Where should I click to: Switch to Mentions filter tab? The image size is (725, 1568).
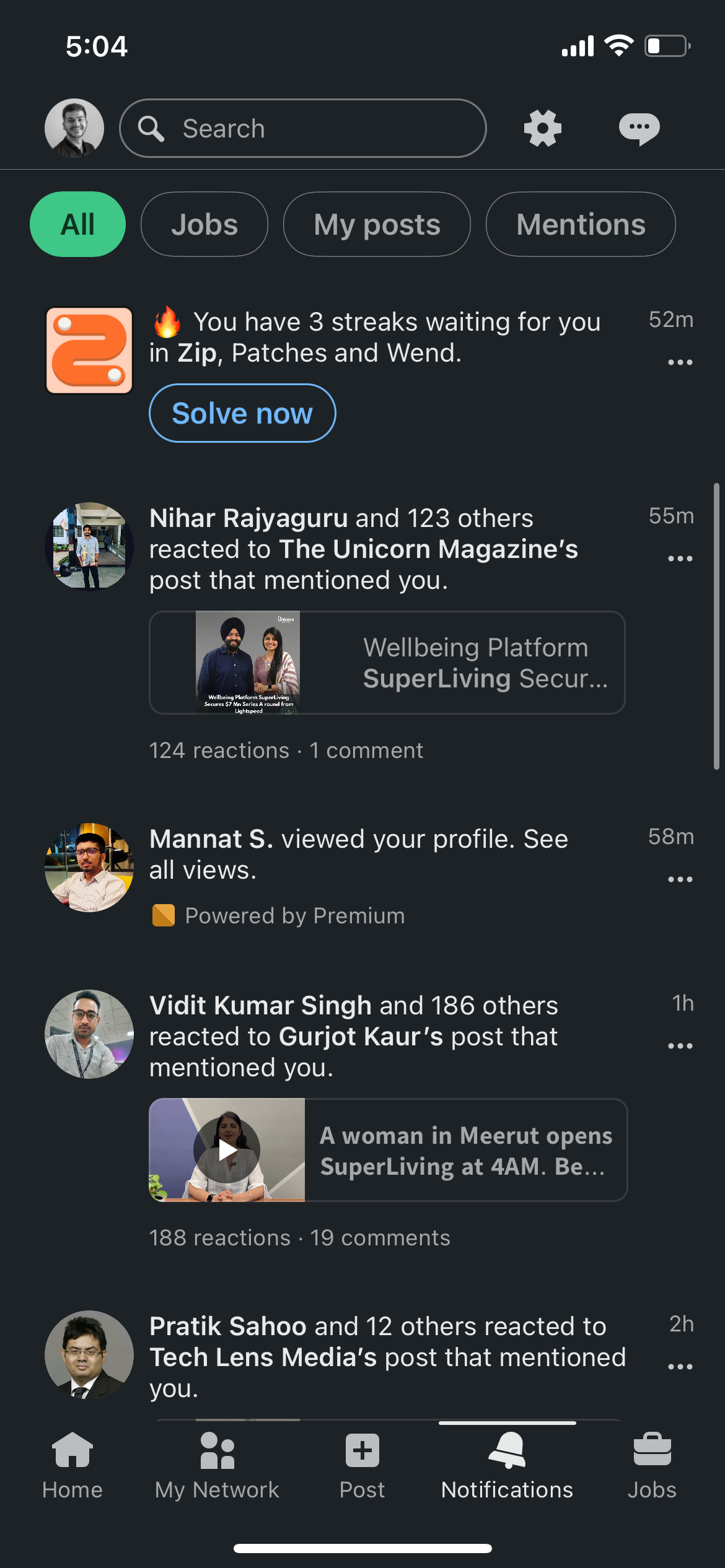(x=581, y=224)
